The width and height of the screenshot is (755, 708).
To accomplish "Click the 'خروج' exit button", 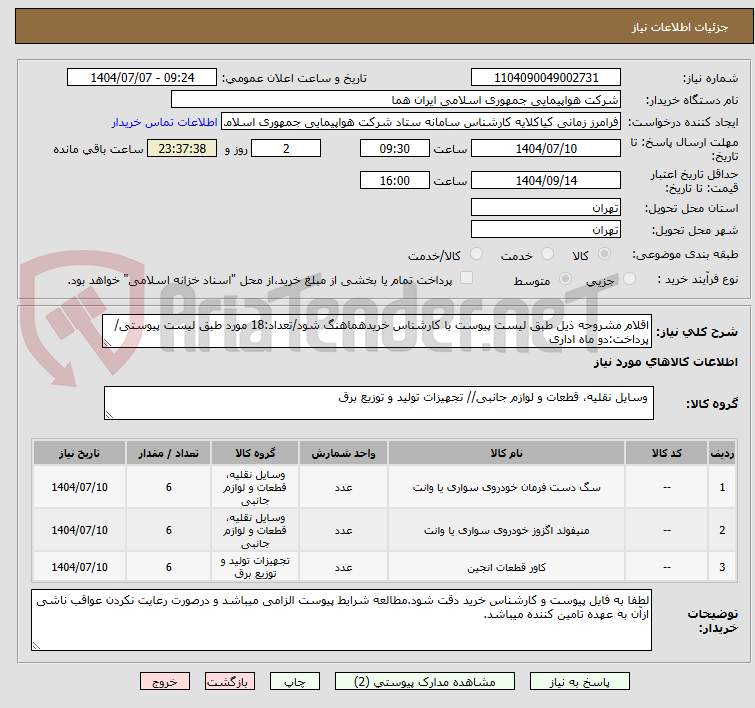I will 165,681.
